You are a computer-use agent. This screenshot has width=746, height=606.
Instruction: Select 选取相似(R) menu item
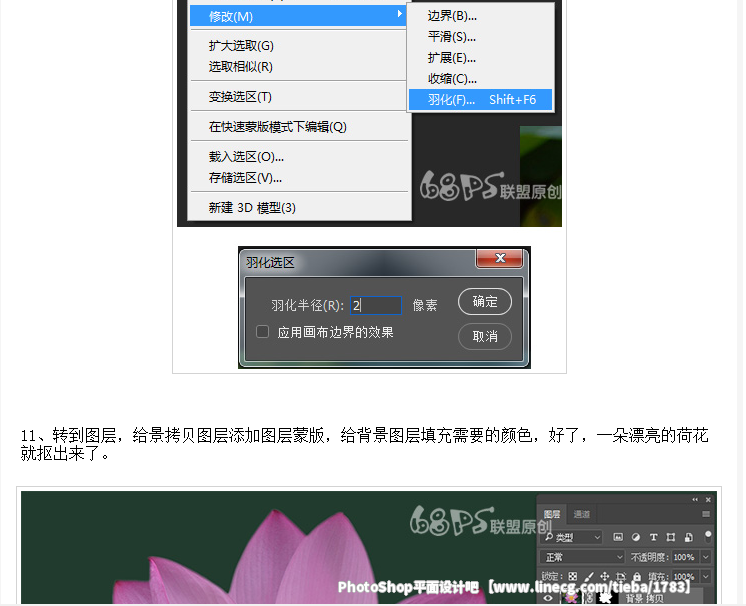click(x=299, y=67)
